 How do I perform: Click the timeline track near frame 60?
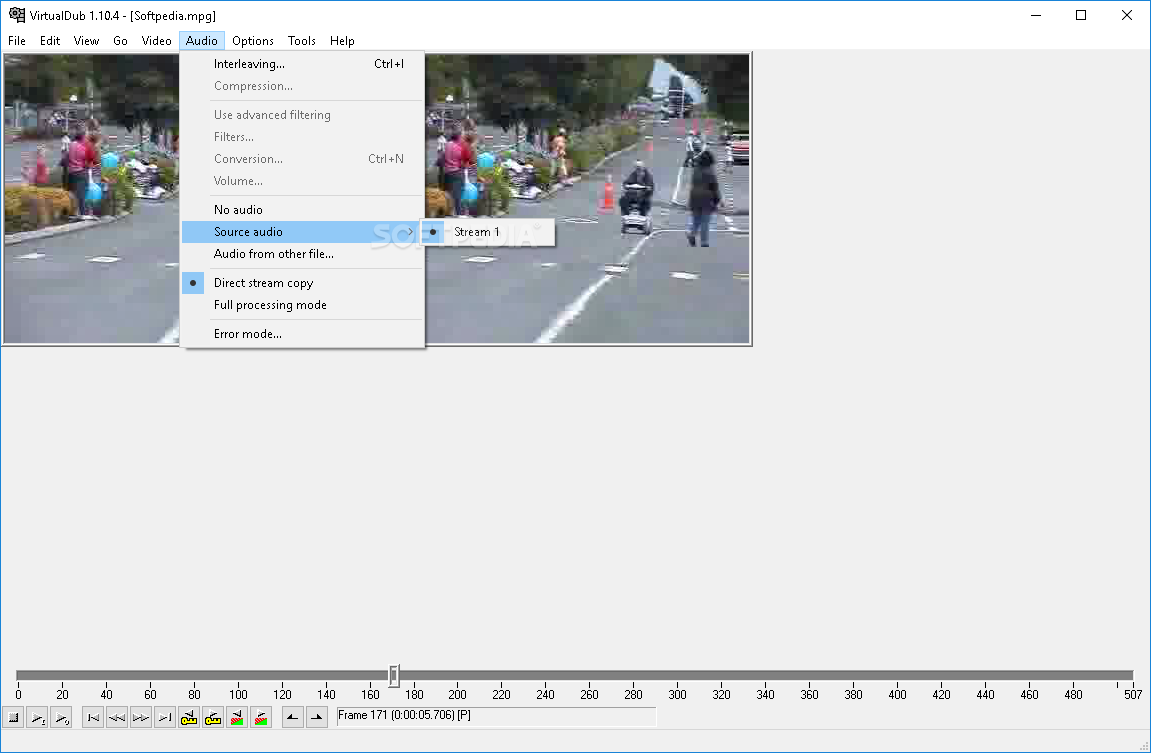tap(150, 674)
